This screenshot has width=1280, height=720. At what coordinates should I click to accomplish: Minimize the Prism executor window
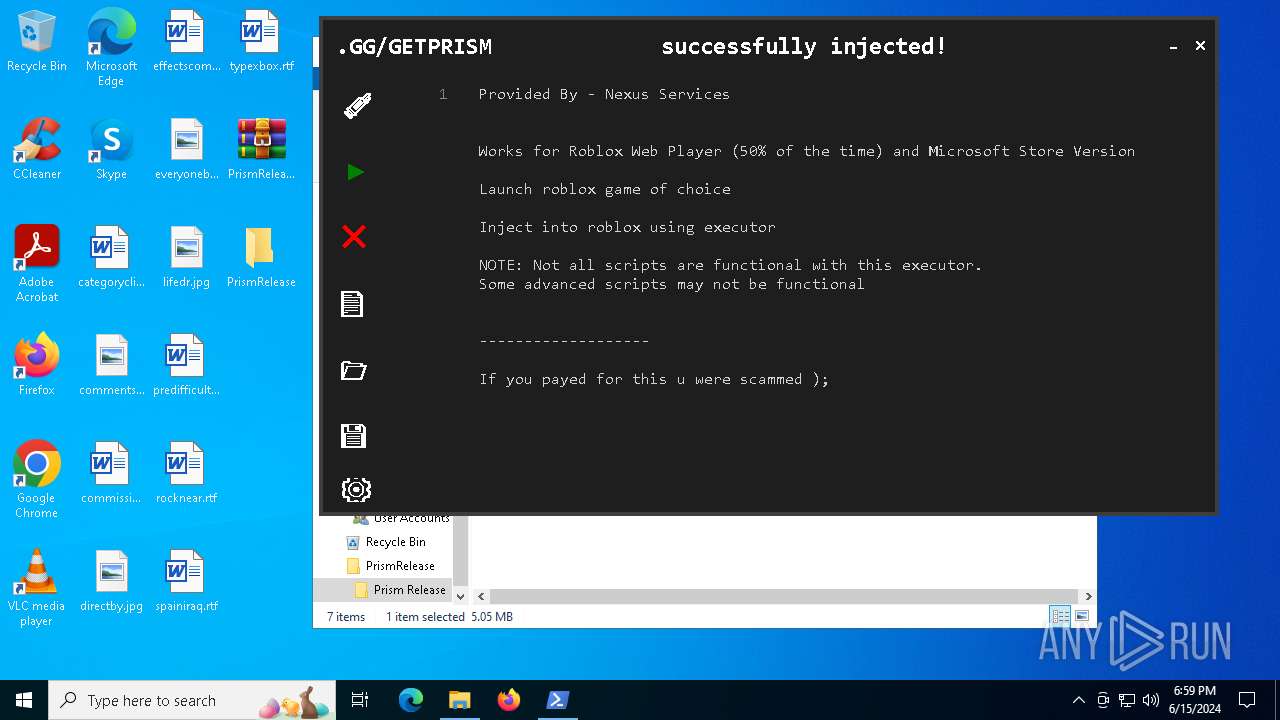[1173, 47]
